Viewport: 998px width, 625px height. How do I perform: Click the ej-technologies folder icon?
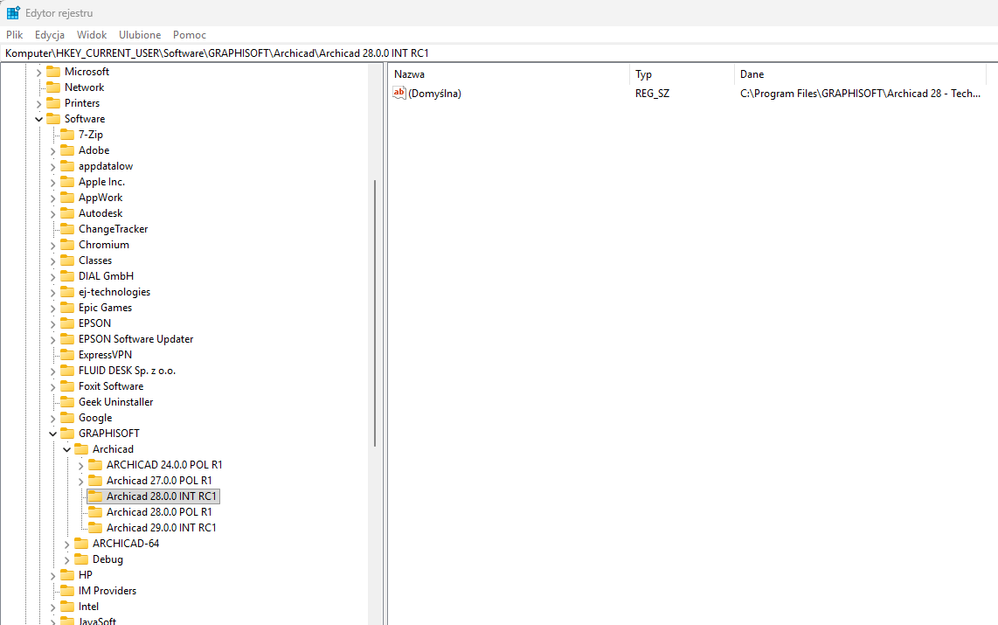pyautogui.click(x=67, y=291)
